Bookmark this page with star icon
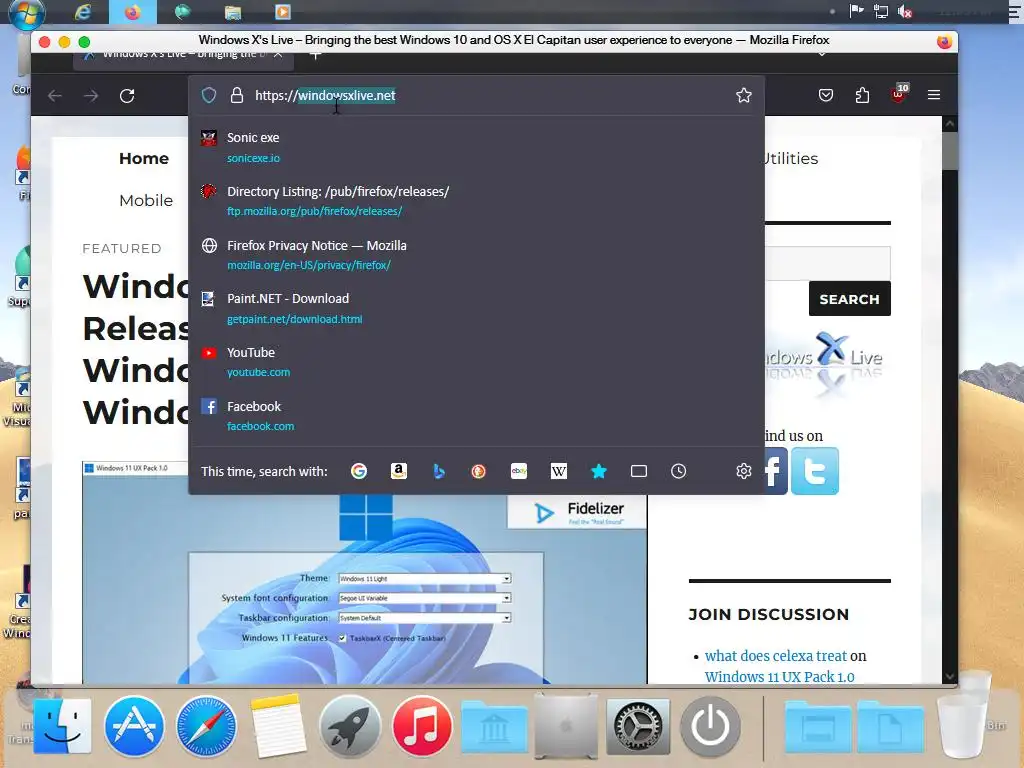Viewport: 1024px width, 768px height. click(744, 95)
